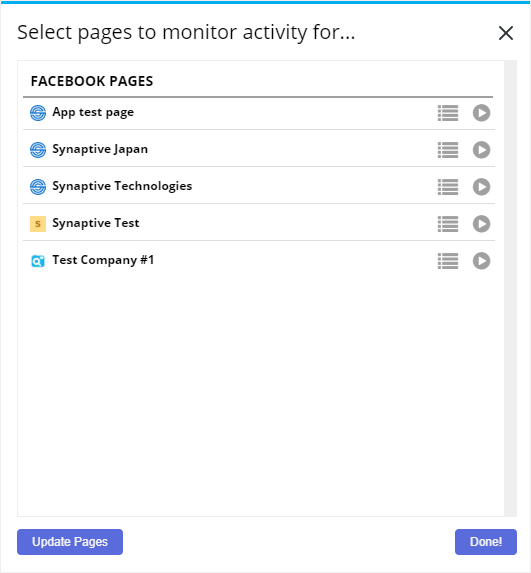Click the list icon for App test page
Viewport: 531px width, 573px height.
click(448, 113)
